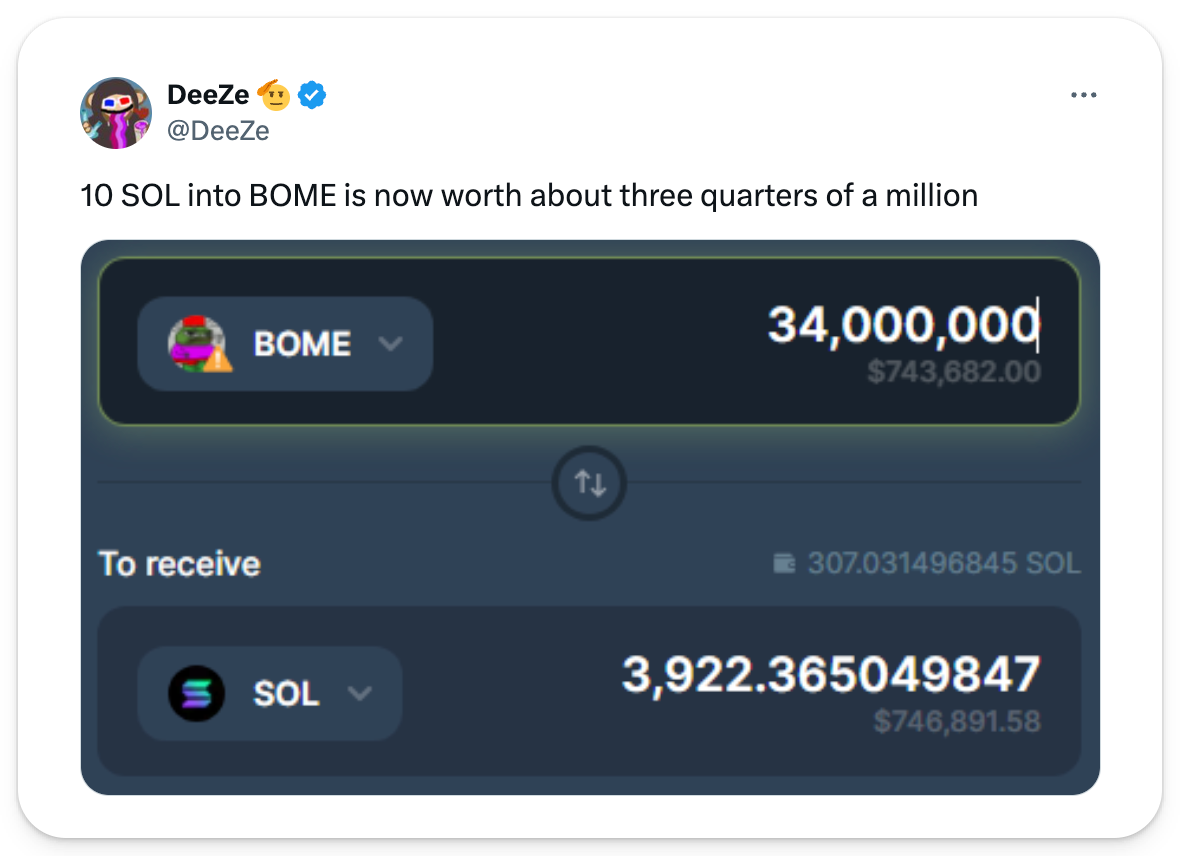Click the blue verified badge
Screen dimensions: 1180x856
click(x=313, y=96)
